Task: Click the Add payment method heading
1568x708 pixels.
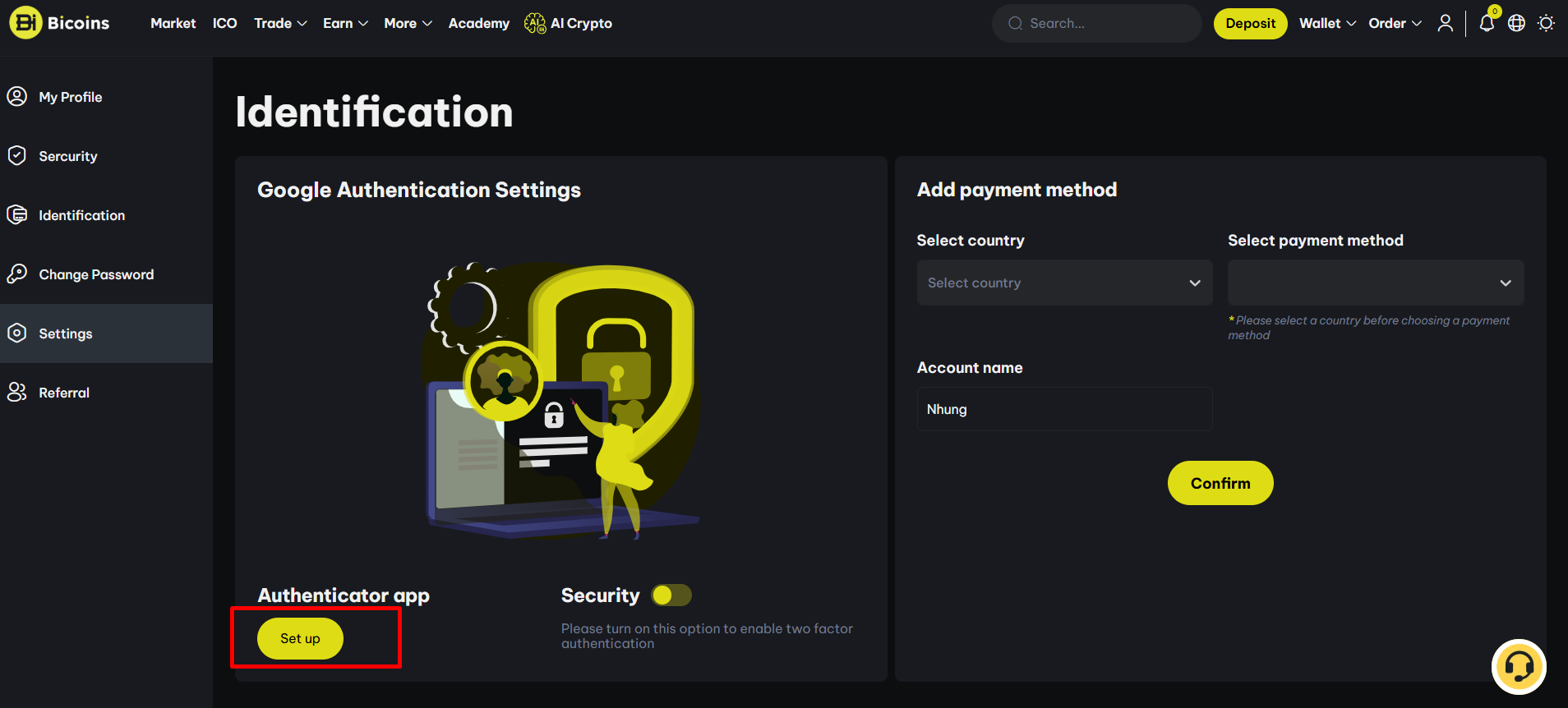Action: pos(1017,190)
